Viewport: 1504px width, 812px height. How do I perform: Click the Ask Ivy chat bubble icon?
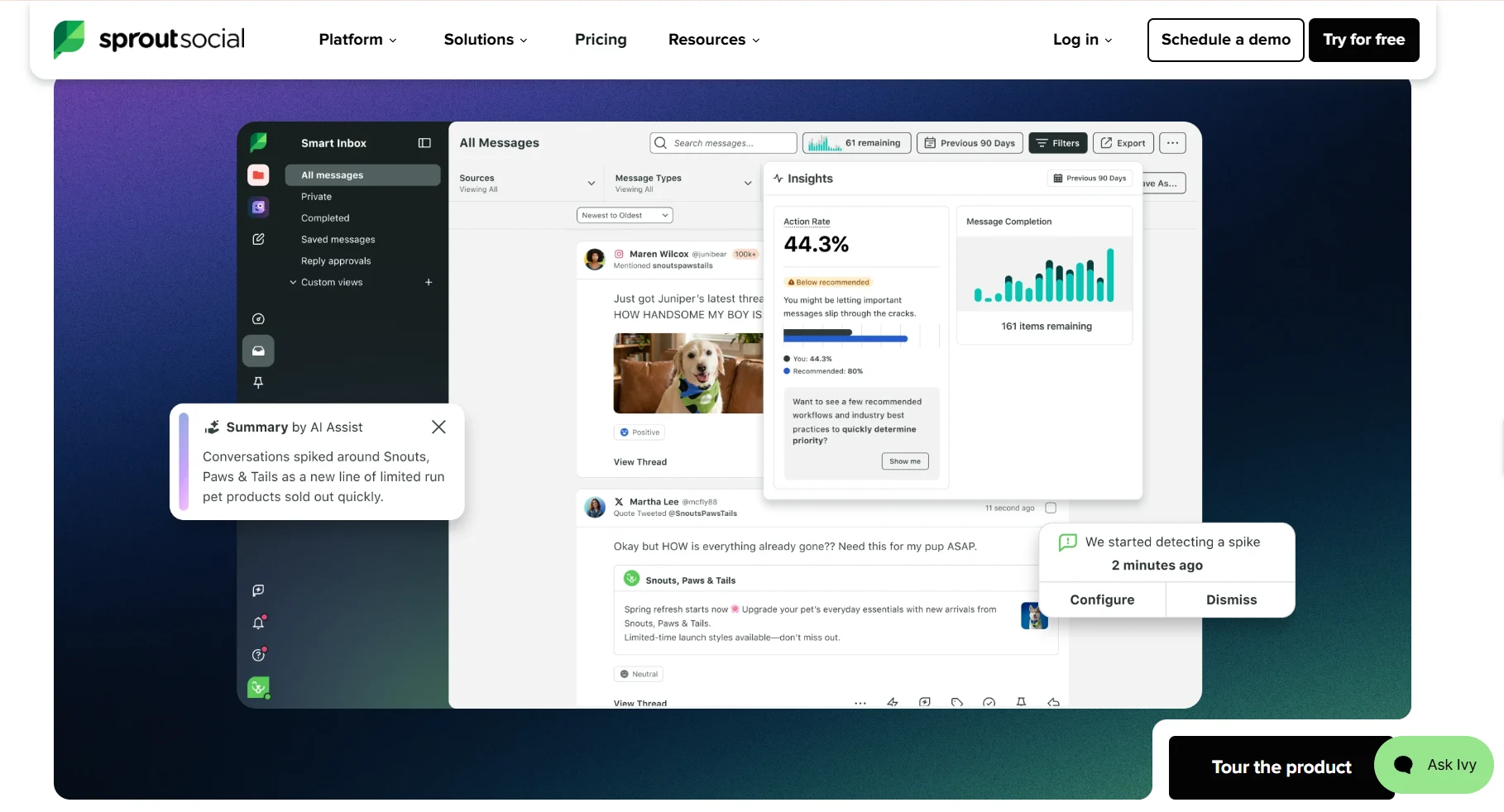pos(1403,765)
